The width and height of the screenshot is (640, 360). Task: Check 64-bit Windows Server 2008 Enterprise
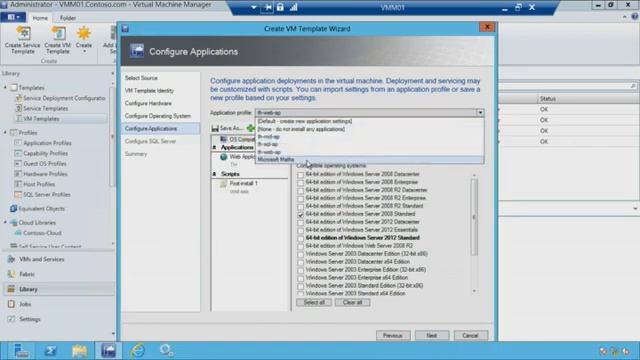point(301,182)
